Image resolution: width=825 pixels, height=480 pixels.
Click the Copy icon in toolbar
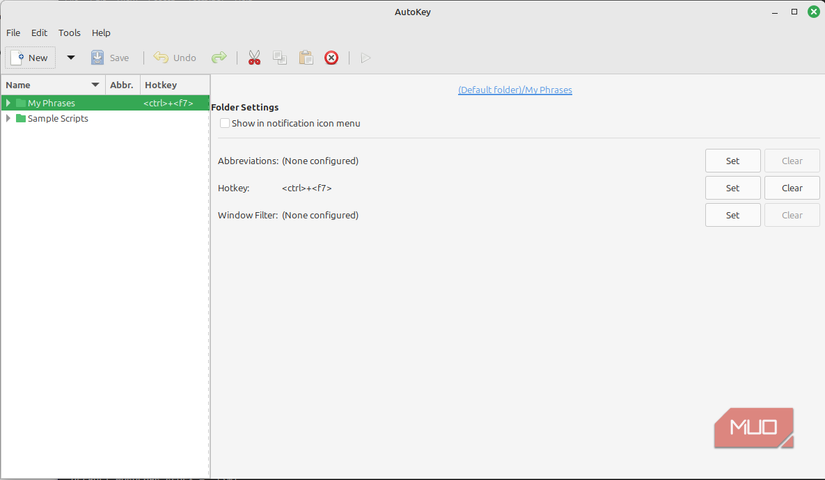pyautogui.click(x=280, y=57)
